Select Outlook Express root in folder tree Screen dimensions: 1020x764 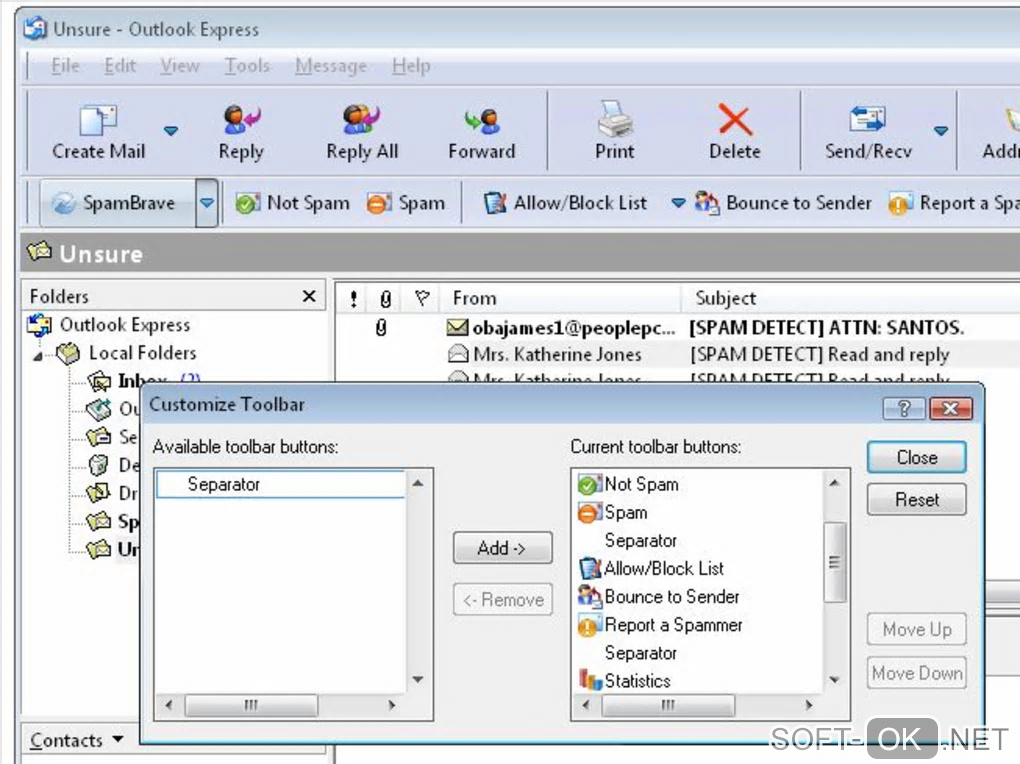109,325
